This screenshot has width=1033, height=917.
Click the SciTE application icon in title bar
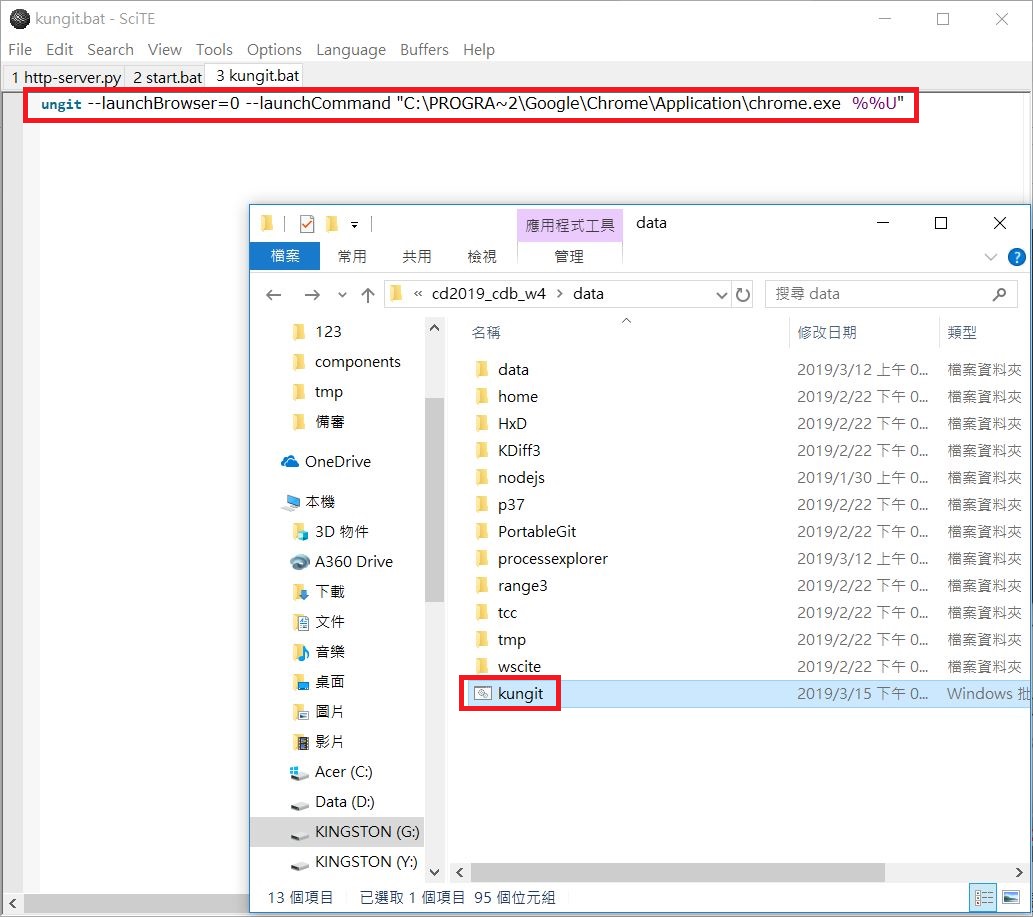tap(20, 18)
